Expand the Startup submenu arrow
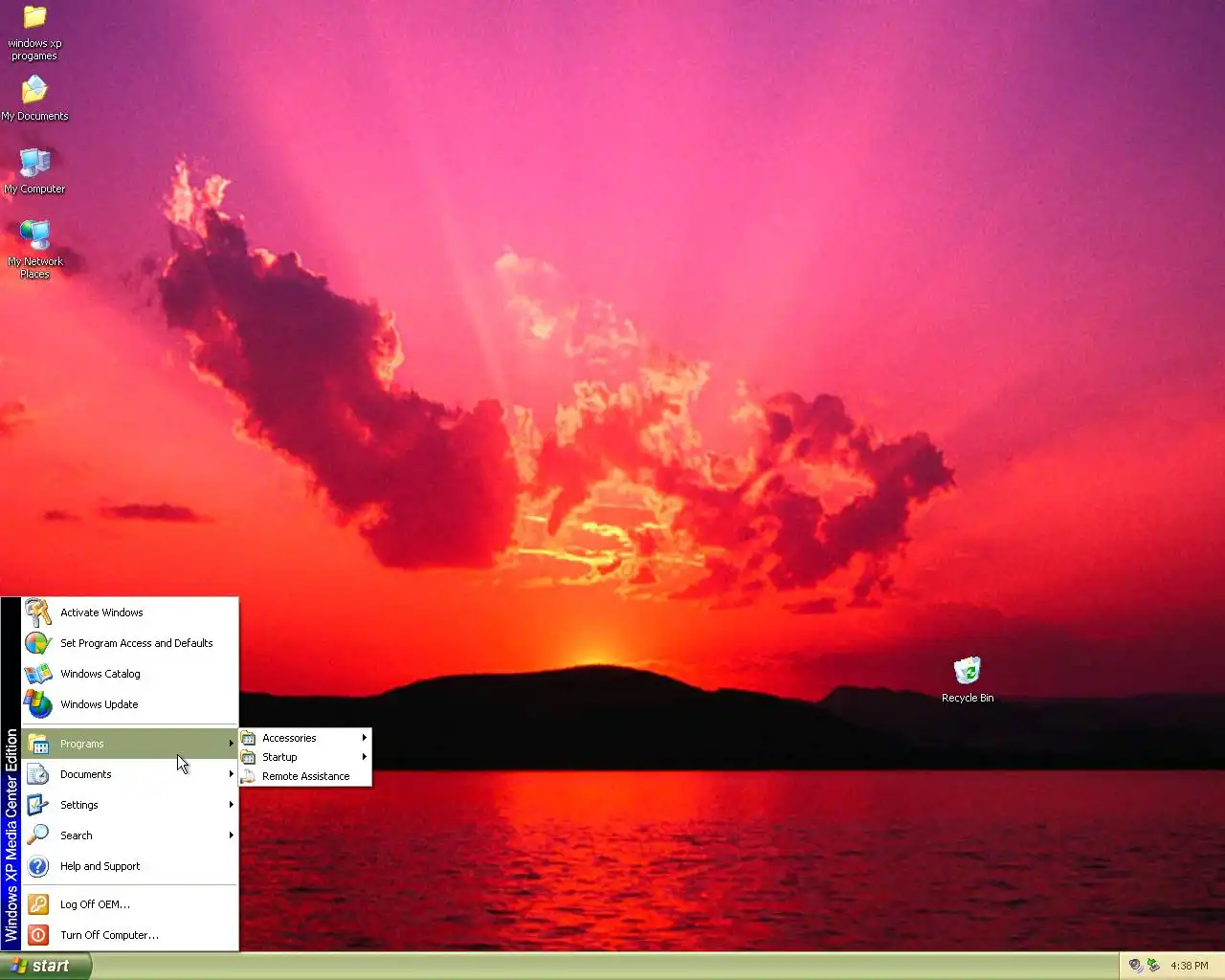This screenshot has height=980, width=1225. [x=364, y=757]
